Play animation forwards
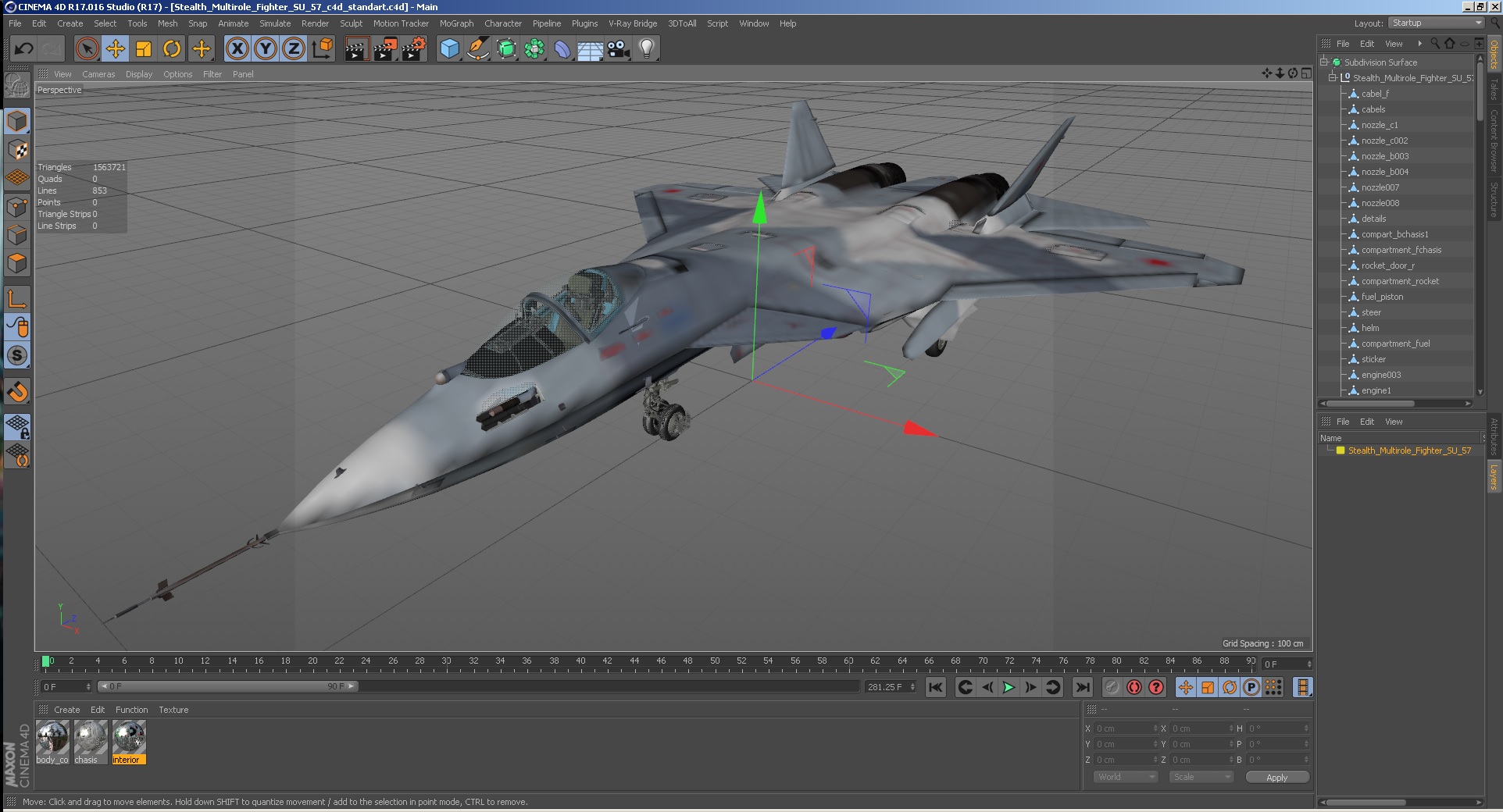 click(1009, 687)
